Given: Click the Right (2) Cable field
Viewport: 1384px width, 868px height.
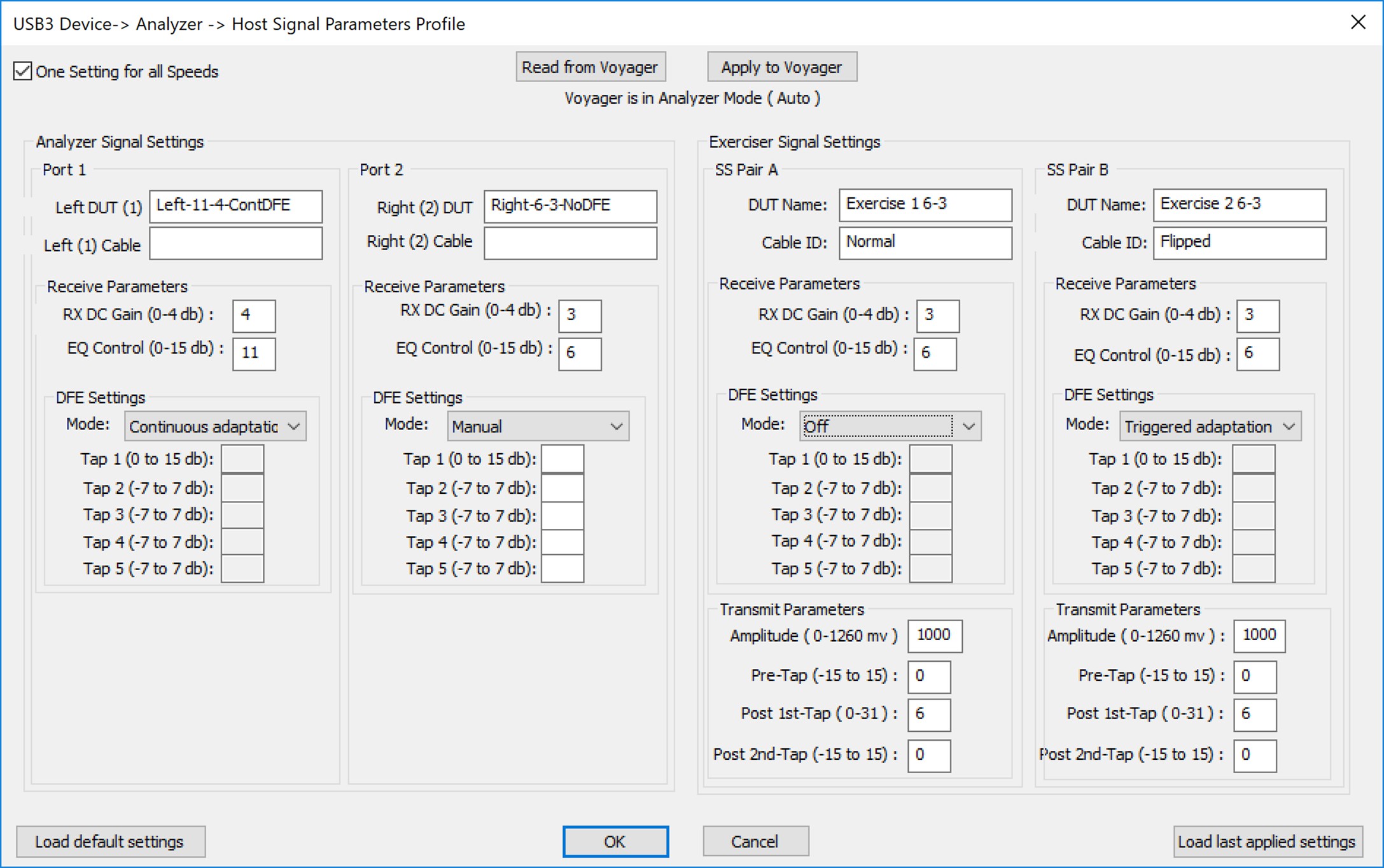Looking at the screenshot, I should [570, 243].
